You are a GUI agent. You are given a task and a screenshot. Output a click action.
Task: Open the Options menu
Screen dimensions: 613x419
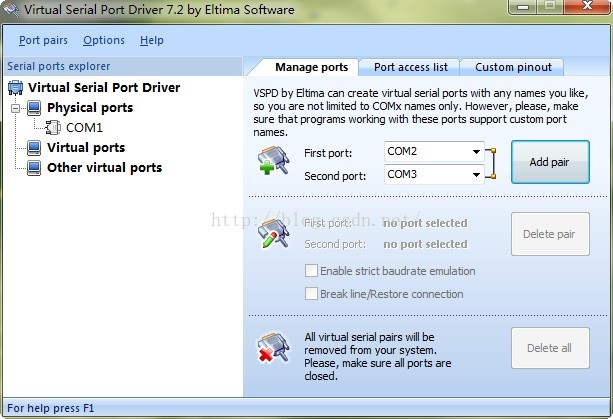click(104, 40)
